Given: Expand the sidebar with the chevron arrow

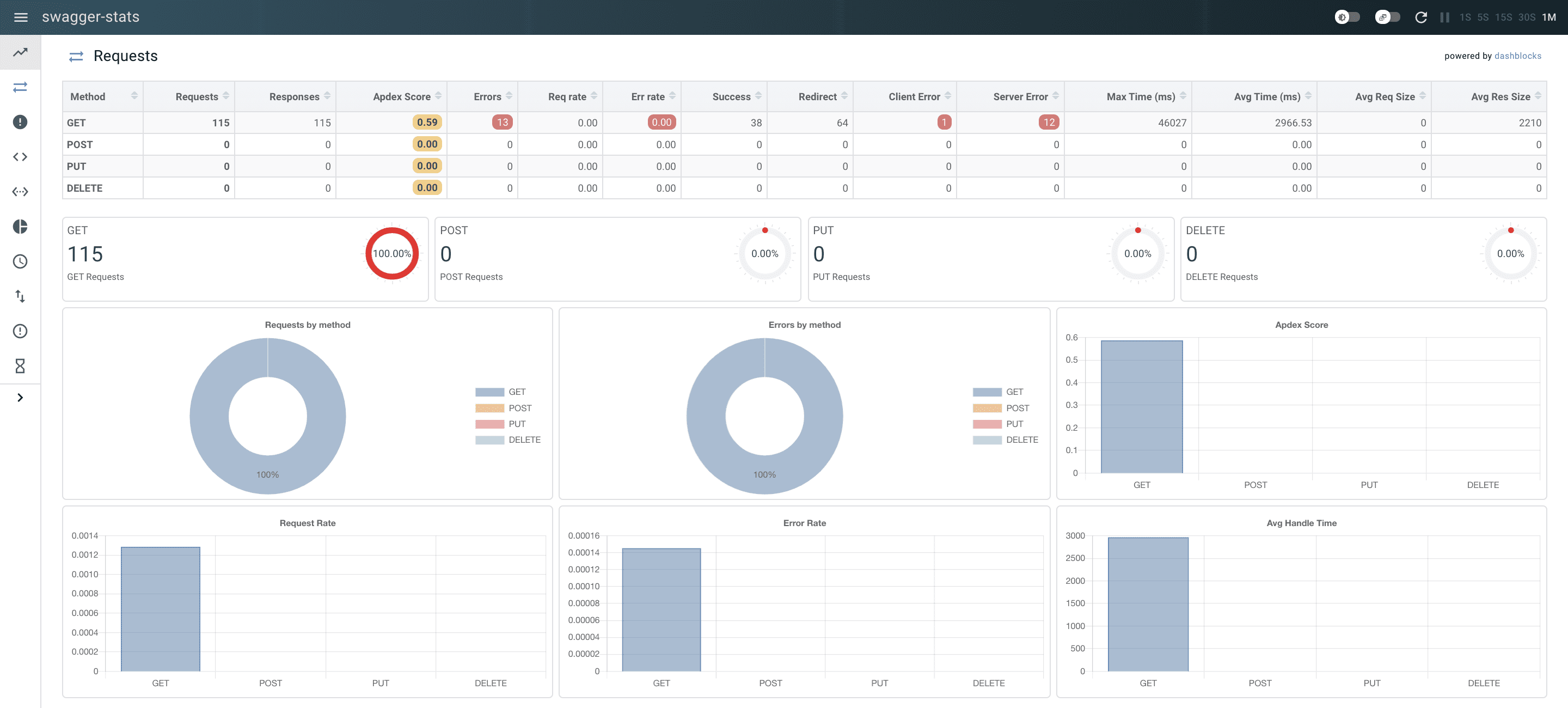Looking at the screenshot, I should (20, 398).
